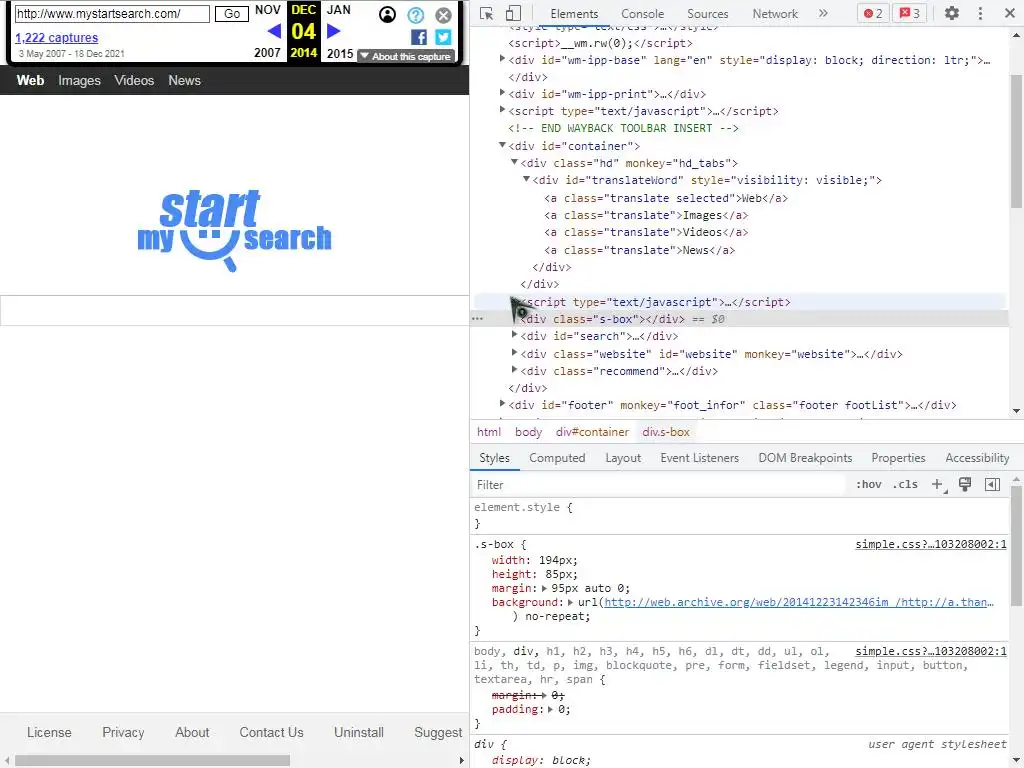The height and width of the screenshot is (768, 1024).
Task: Click the errors count badge showing 2
Action: click(873, 13)
